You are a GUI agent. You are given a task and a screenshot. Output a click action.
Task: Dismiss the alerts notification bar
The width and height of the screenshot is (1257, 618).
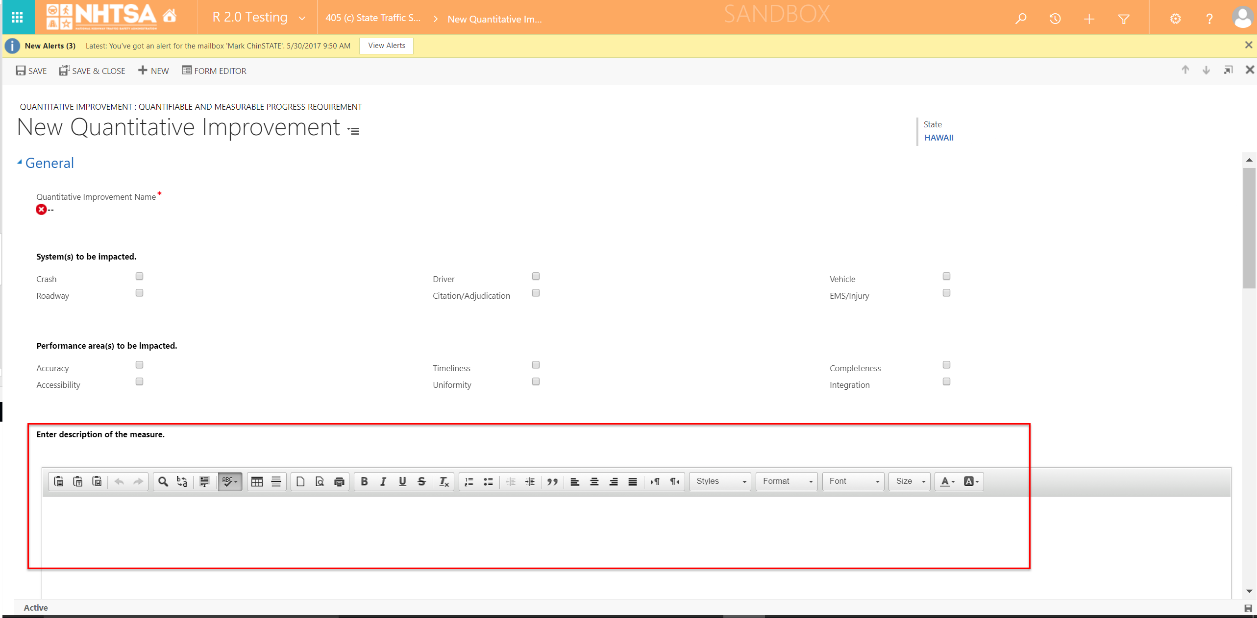(x=1247, y=45)
